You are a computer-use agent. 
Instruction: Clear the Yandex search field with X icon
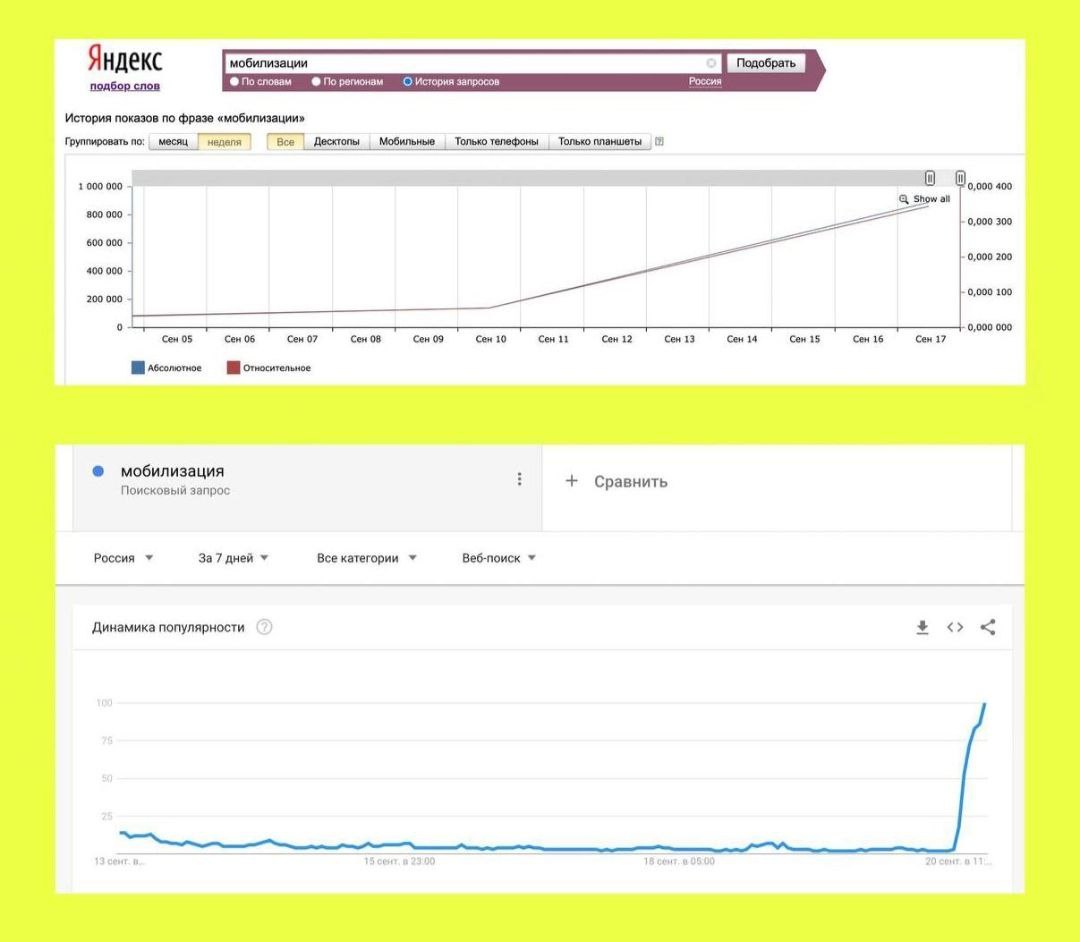pyautogui.click(x=711, y=63)
